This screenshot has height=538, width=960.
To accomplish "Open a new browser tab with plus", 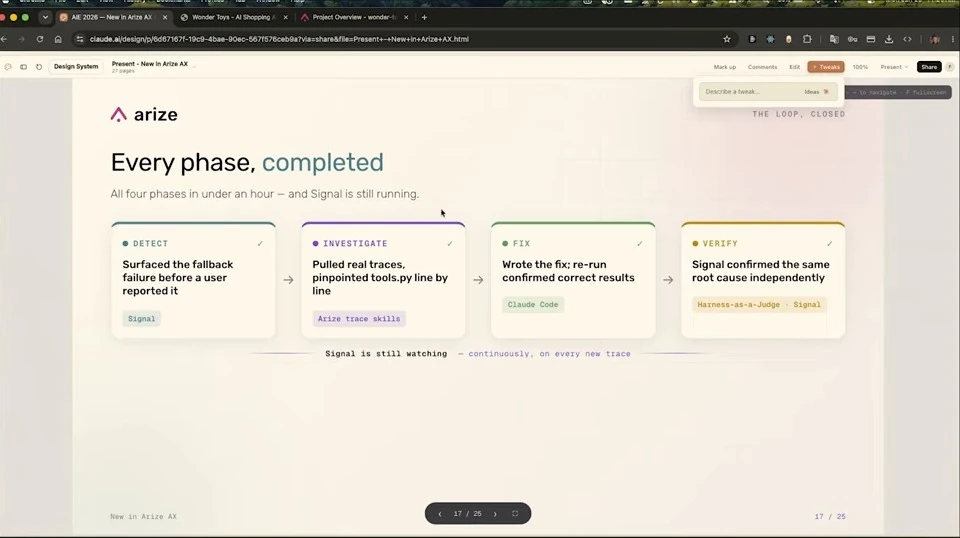I will click(424, 17).
